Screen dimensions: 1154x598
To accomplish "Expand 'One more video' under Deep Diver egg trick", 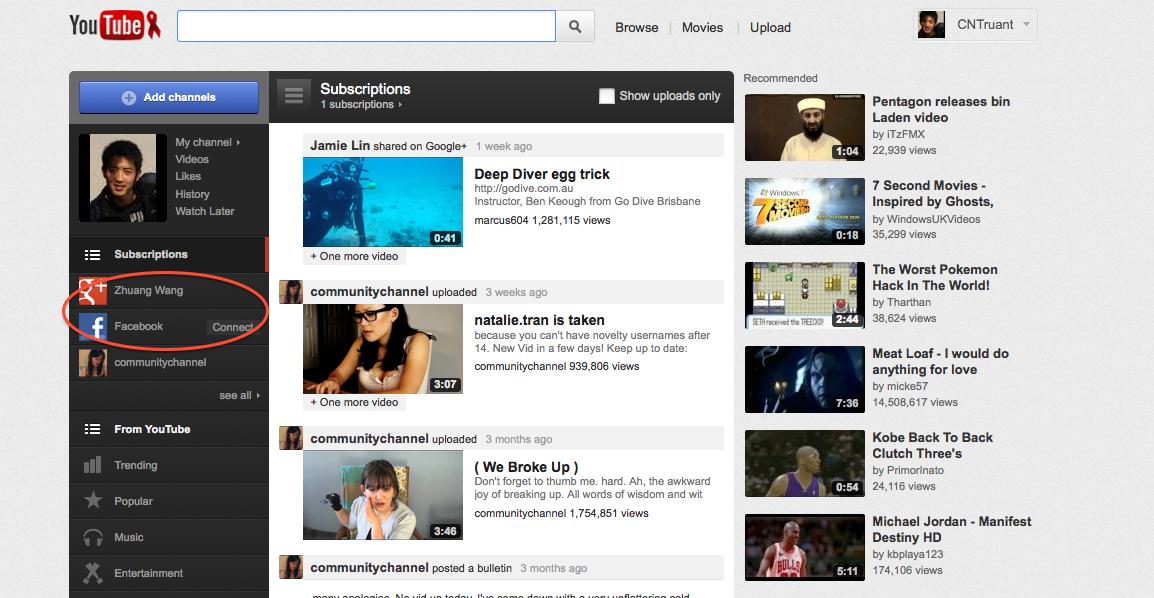I will pyautogui.click(x=354, y=256).
